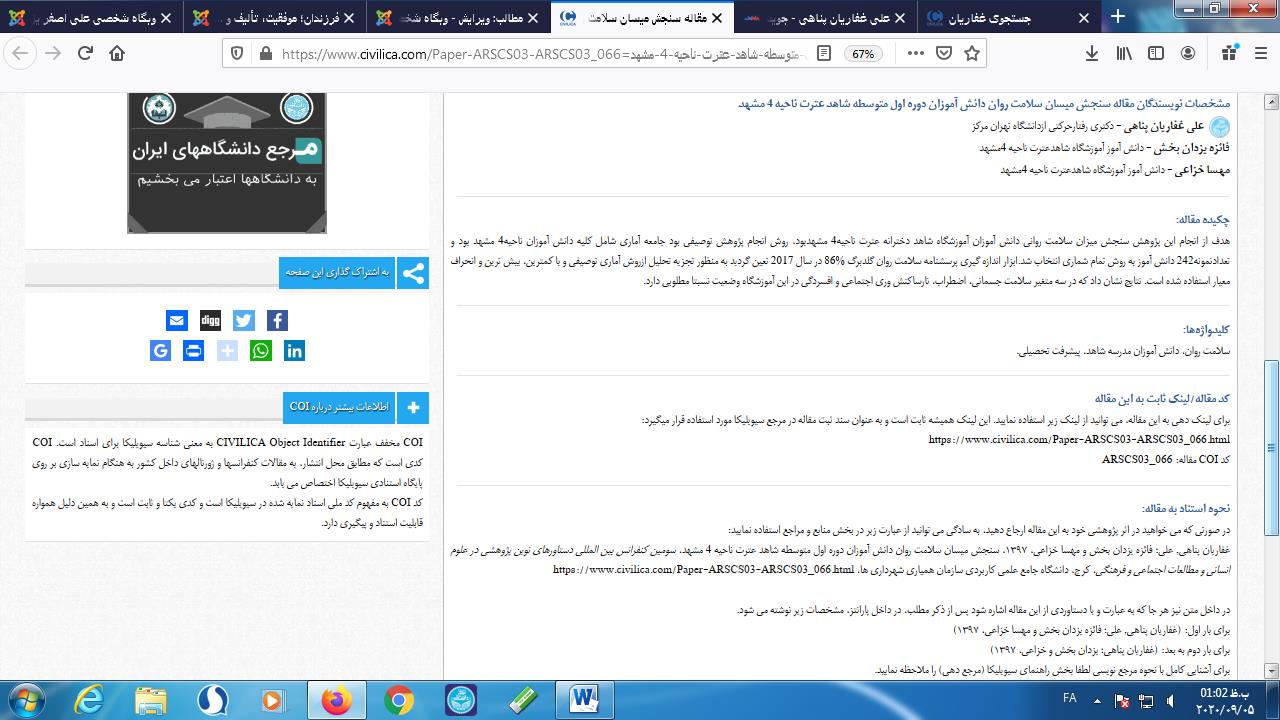The image size is (1280, 720).
Task: Click the Firefox home button
Action: pos(117,54)
